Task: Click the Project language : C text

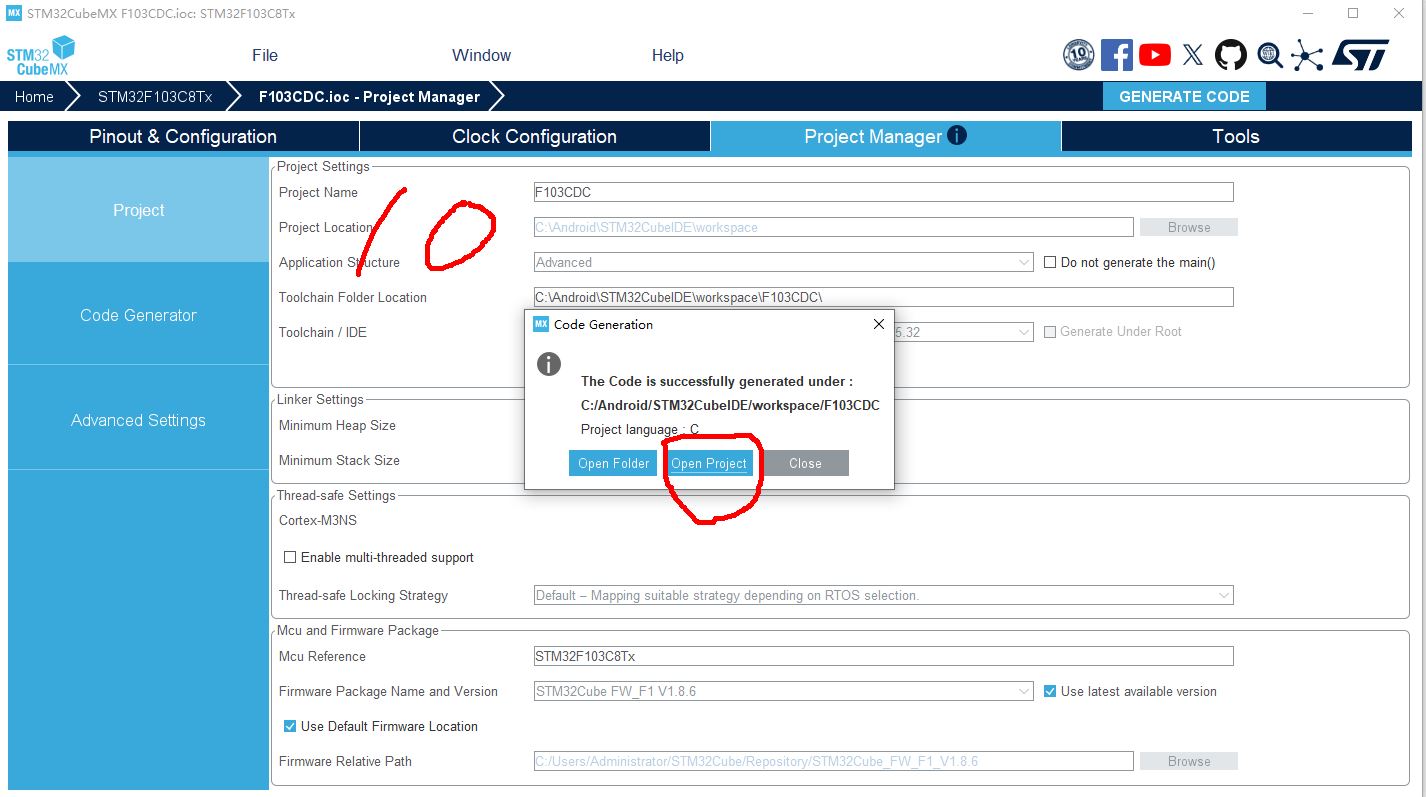Action: (640, 429)
